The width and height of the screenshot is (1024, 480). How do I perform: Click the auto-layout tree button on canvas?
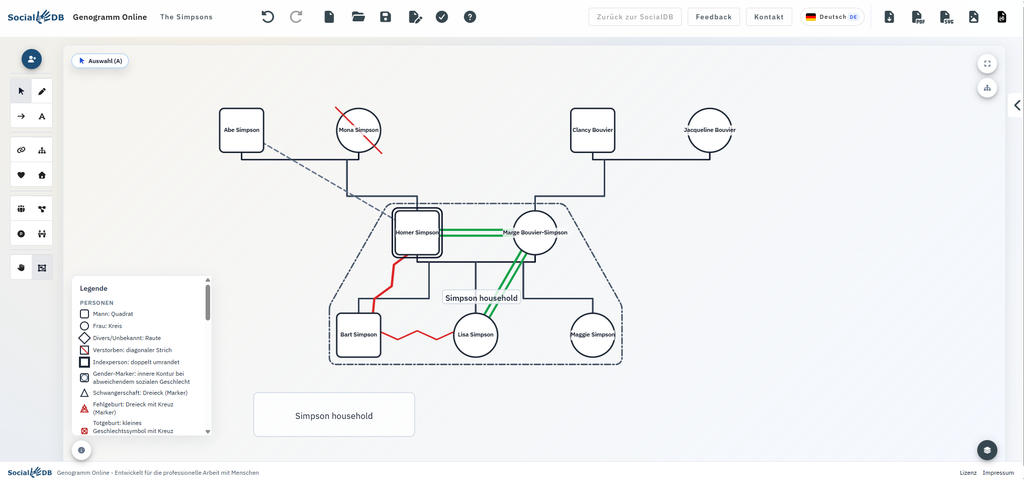coord(987,88)
